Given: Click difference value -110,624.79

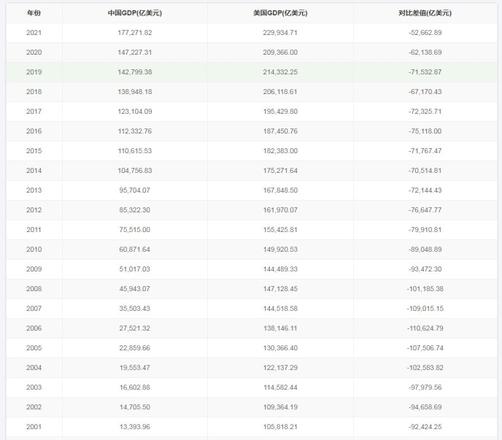Looking at the screenshot, I should point(425,328).
